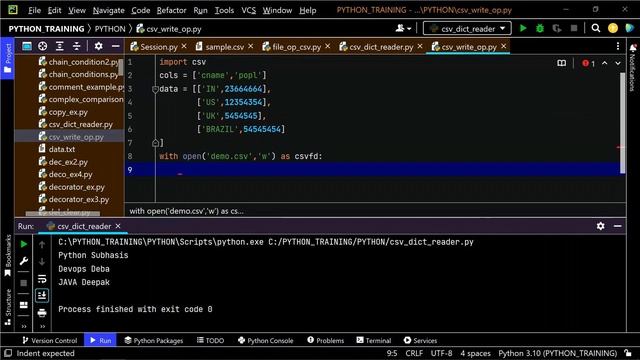Screen dimensions: 640x360
Task: Go to next highlighted error arrow
Action: click(618, 63)
